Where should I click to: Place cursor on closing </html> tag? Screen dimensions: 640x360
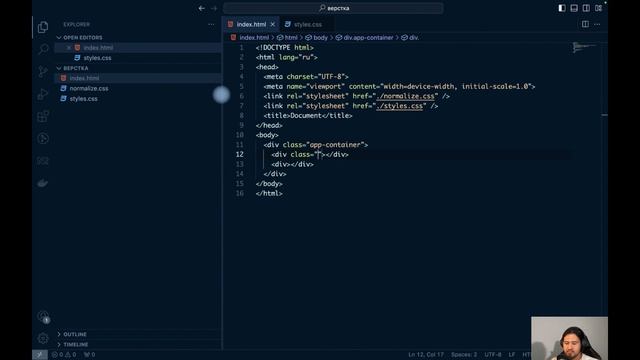click(x=269, y=193)
